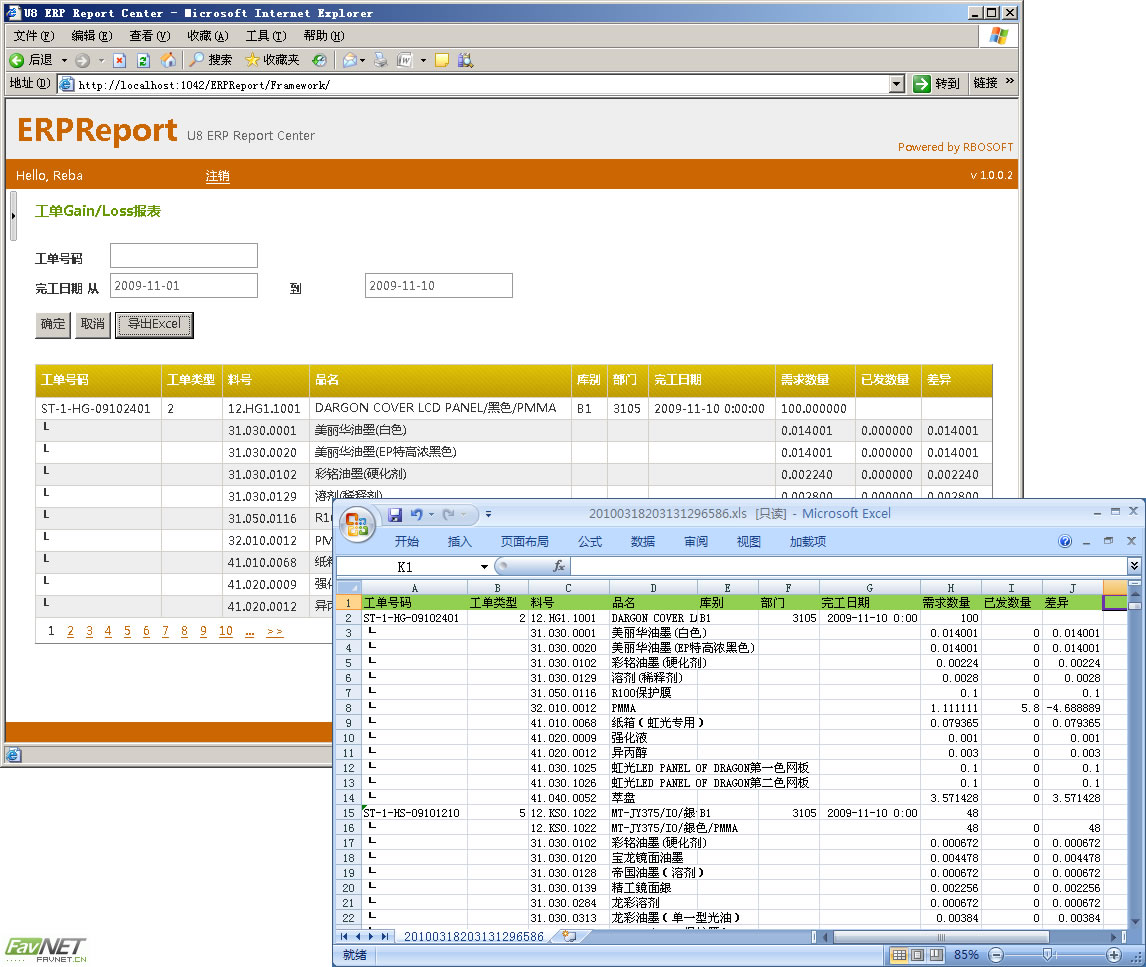This screenshot has height=967, width=1146.
Task: Click Excel redo arrow in quick access
Action: pos(449,515)
